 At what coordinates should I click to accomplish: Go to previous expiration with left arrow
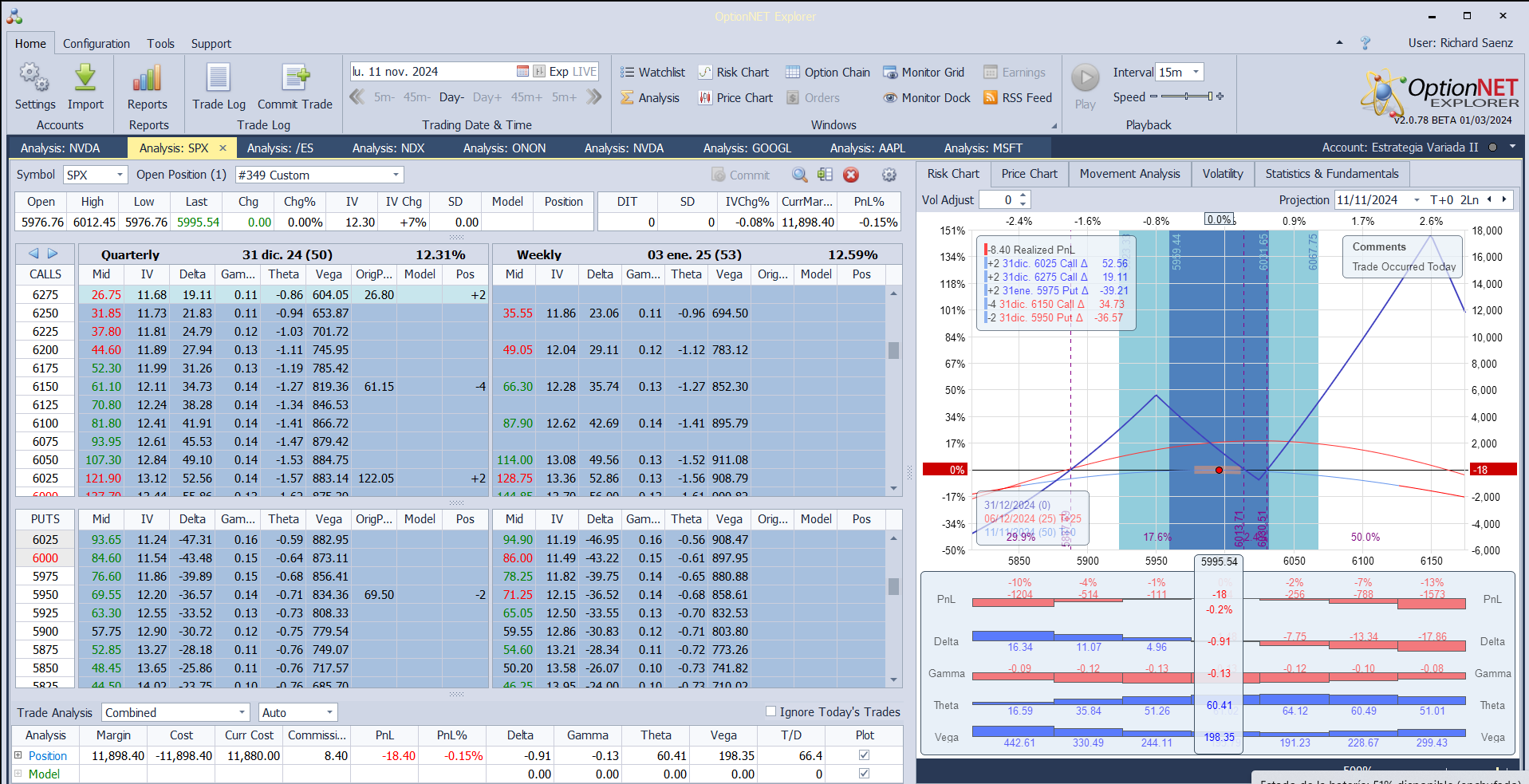33,254
